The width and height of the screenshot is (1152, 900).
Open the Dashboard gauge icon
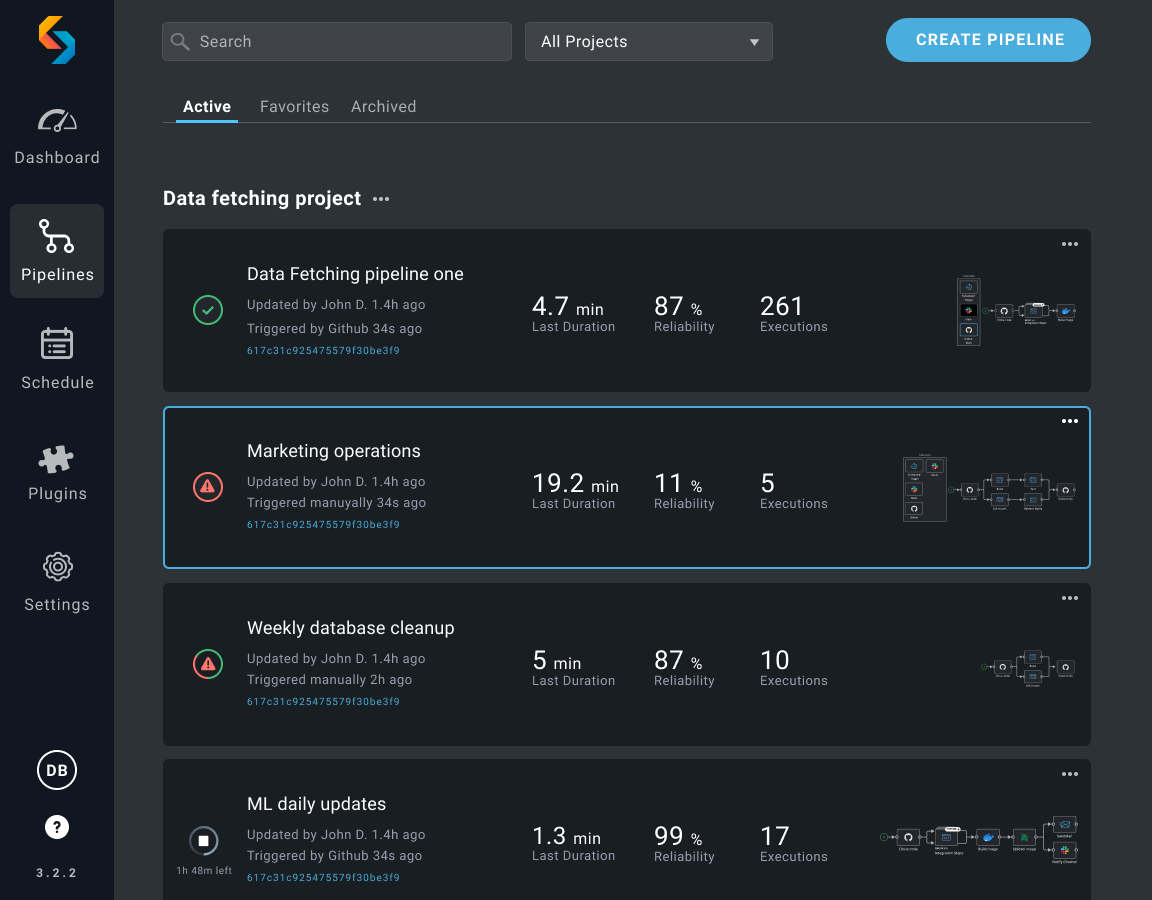click(57, 120)
